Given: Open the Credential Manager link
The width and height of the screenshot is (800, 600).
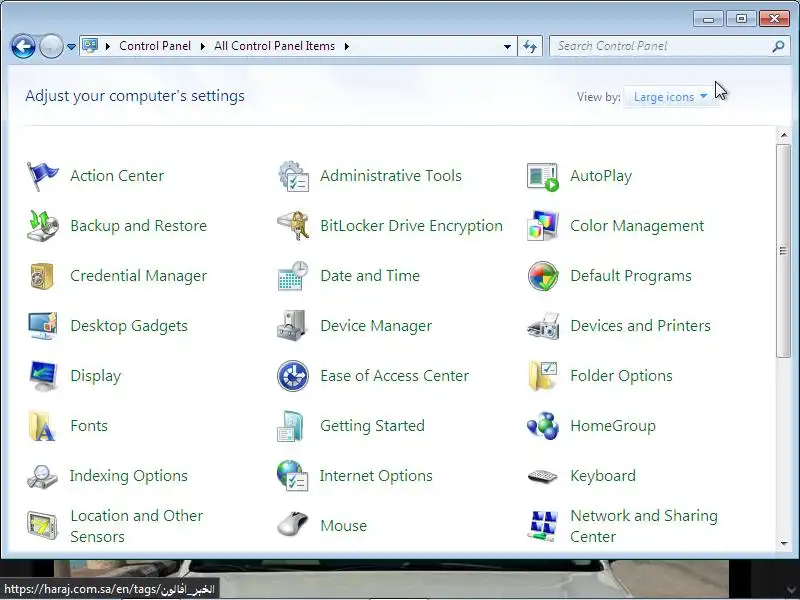Looking at the screenshot, I should (x=138, y=276).
